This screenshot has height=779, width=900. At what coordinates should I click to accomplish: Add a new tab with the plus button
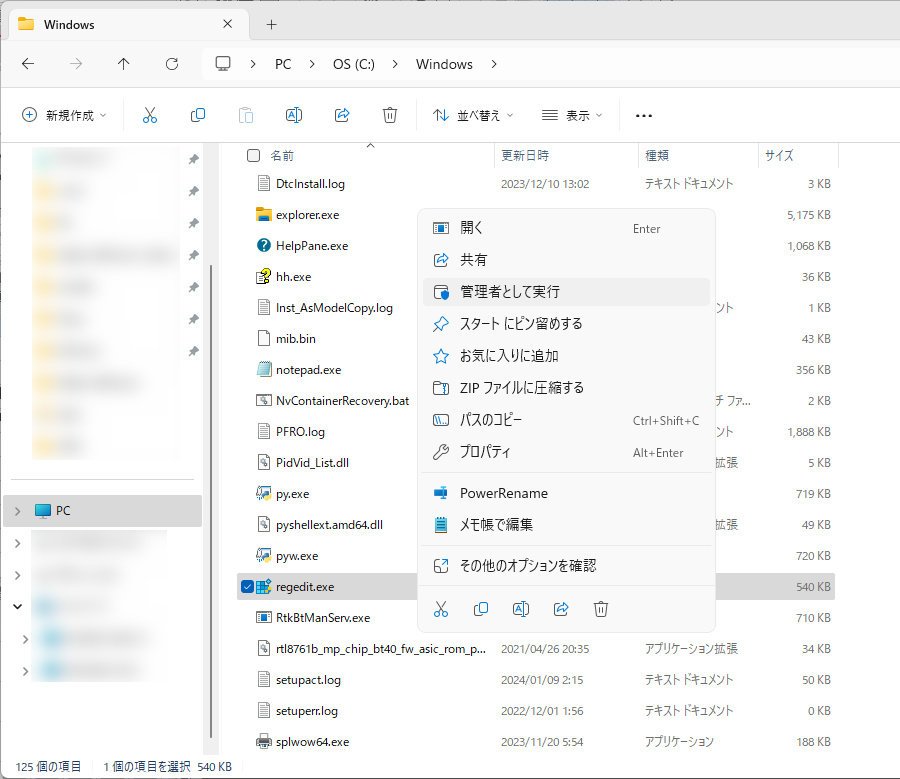[271, 24]
